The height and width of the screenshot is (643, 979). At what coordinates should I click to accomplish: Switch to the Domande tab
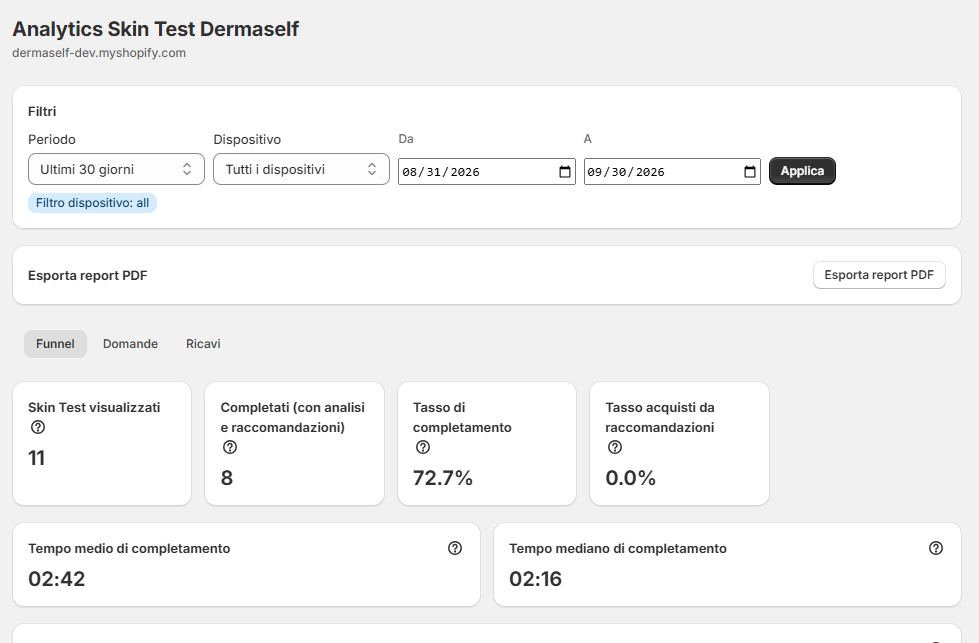[x=130, y=344]
